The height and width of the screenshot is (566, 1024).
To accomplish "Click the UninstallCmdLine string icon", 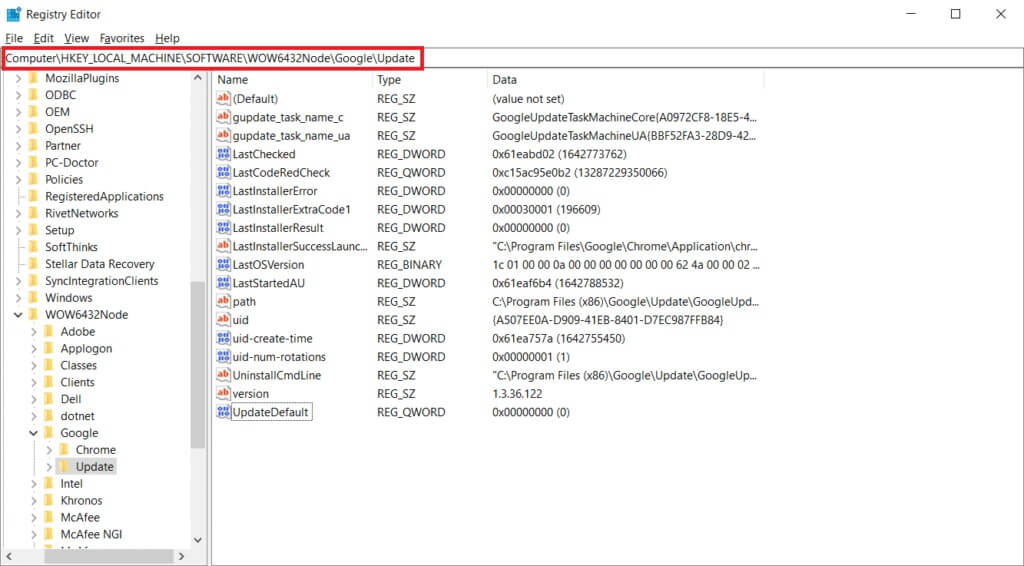I will [223, 375].
